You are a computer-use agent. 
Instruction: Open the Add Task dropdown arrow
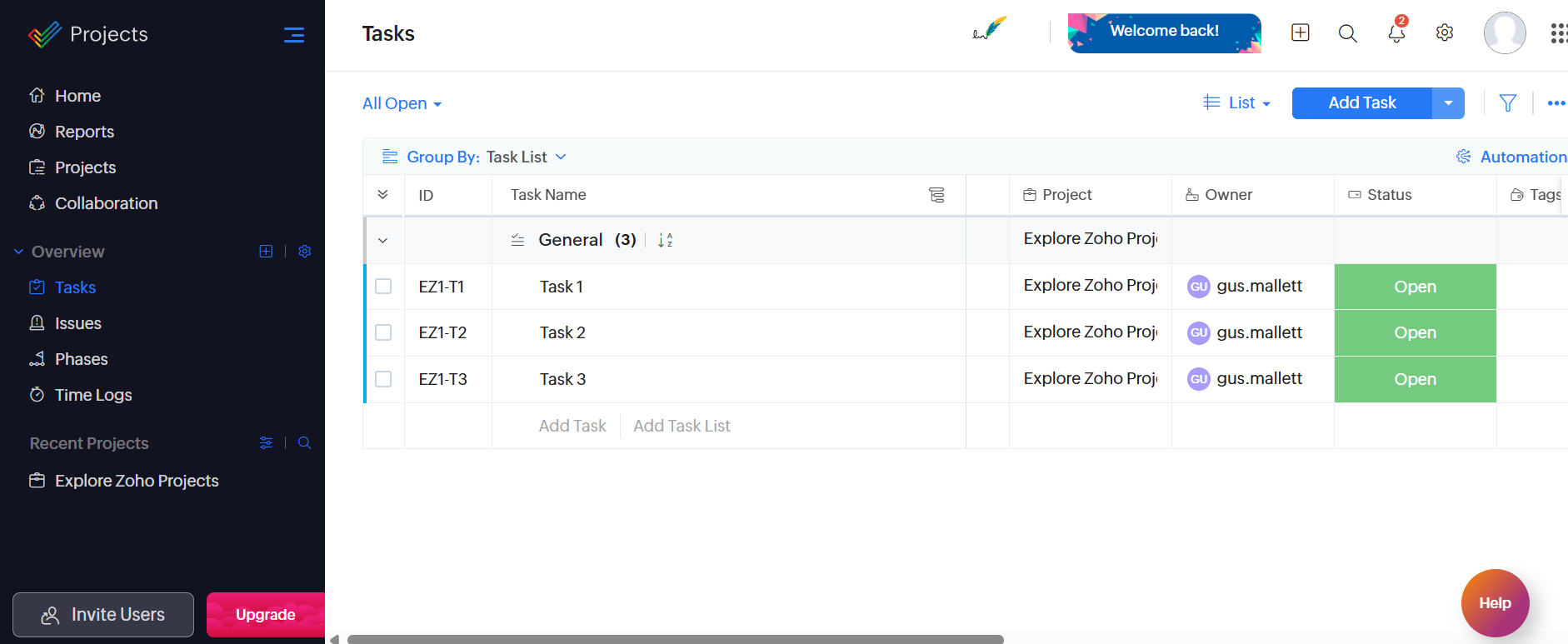tap(1449, 103)
